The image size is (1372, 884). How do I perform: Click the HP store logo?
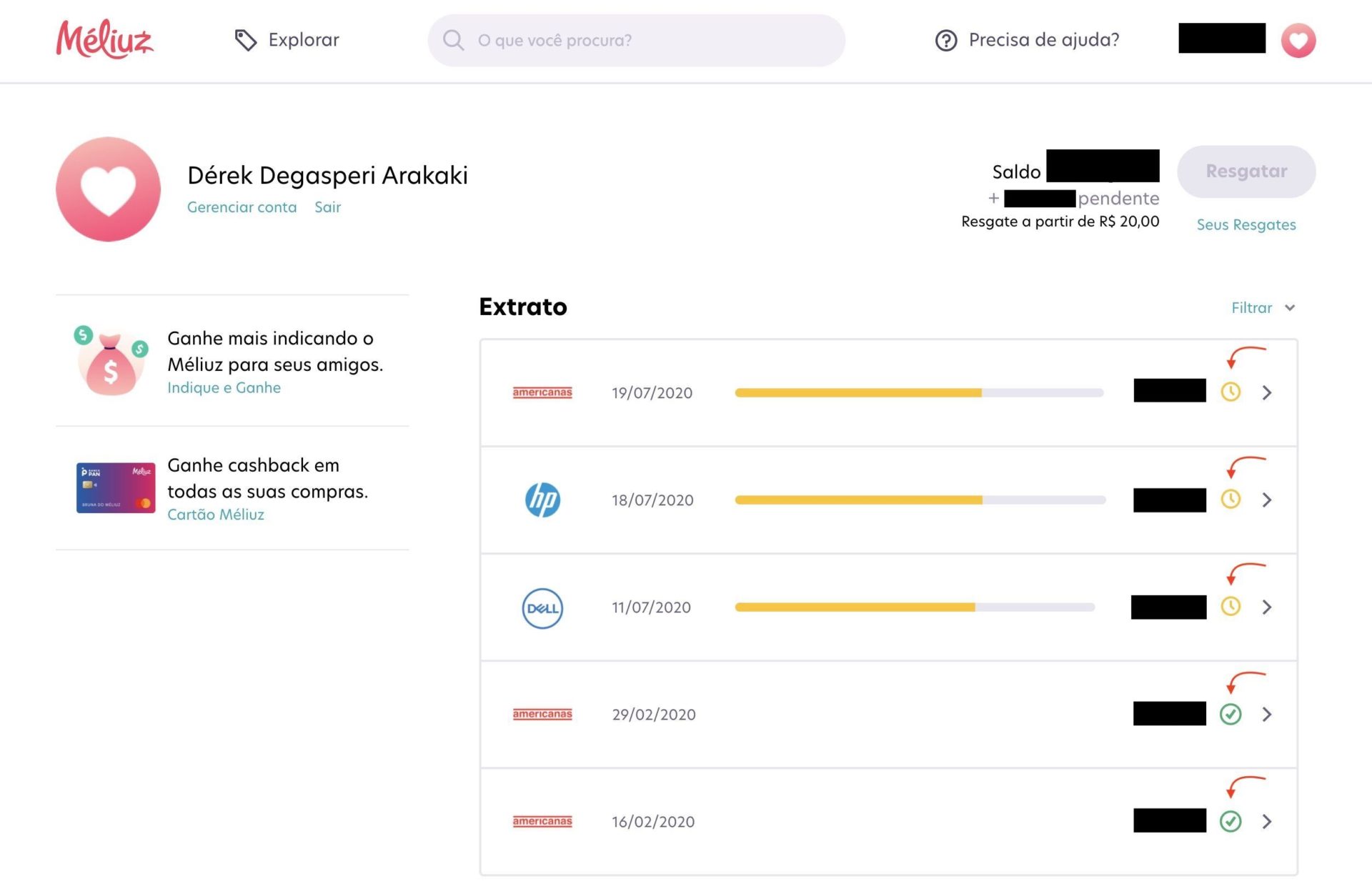tap(542, 500)
